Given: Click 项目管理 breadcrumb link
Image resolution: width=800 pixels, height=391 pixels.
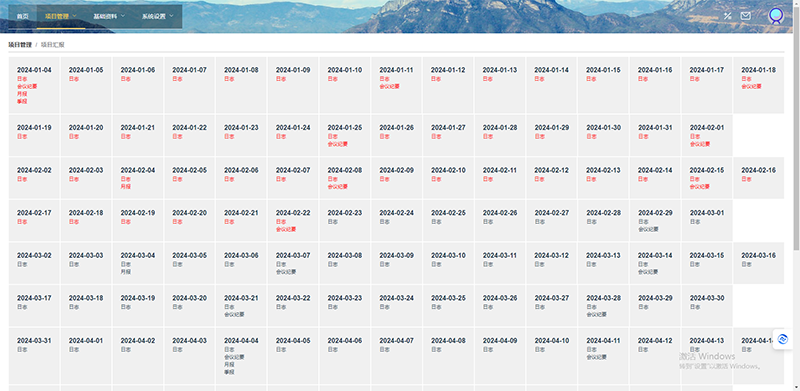Looking at the screenshot, I should click(x=20, y=45).
